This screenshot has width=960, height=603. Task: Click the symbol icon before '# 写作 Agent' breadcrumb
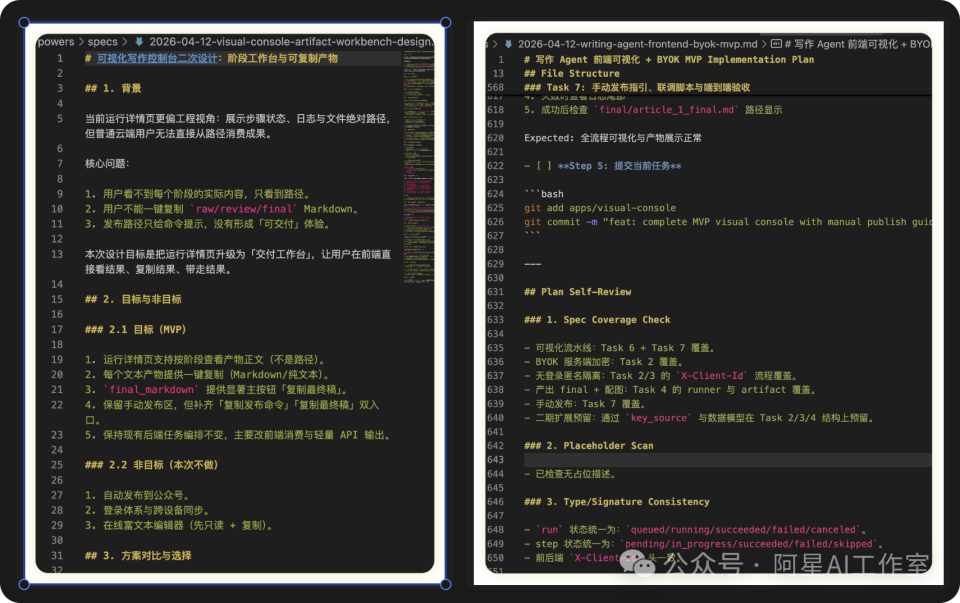tap(776, 44)
